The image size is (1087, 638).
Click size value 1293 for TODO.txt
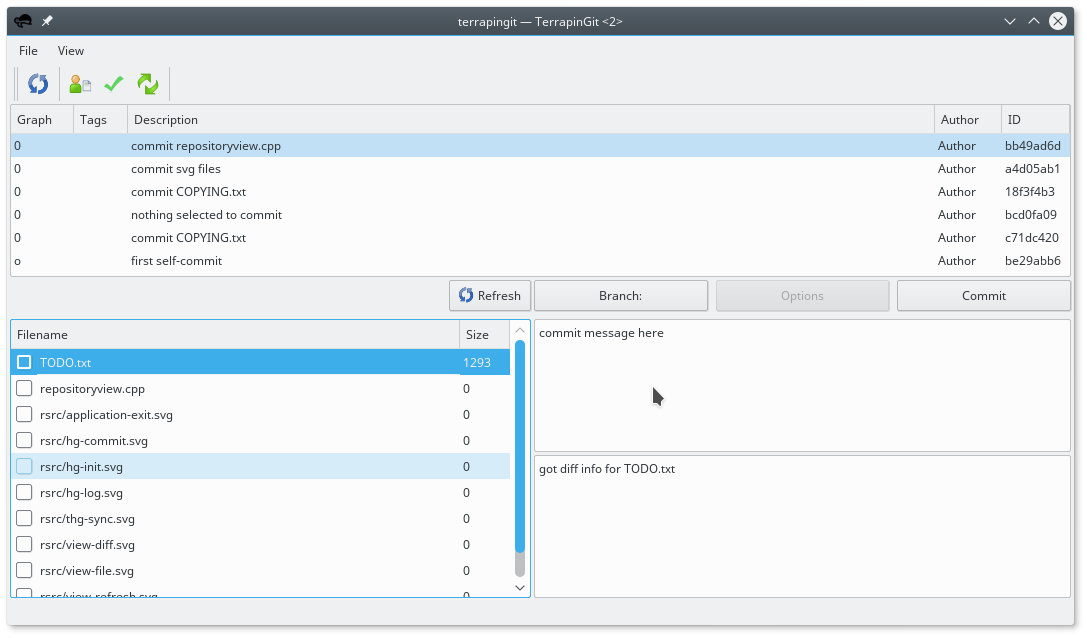pos(477,362)
